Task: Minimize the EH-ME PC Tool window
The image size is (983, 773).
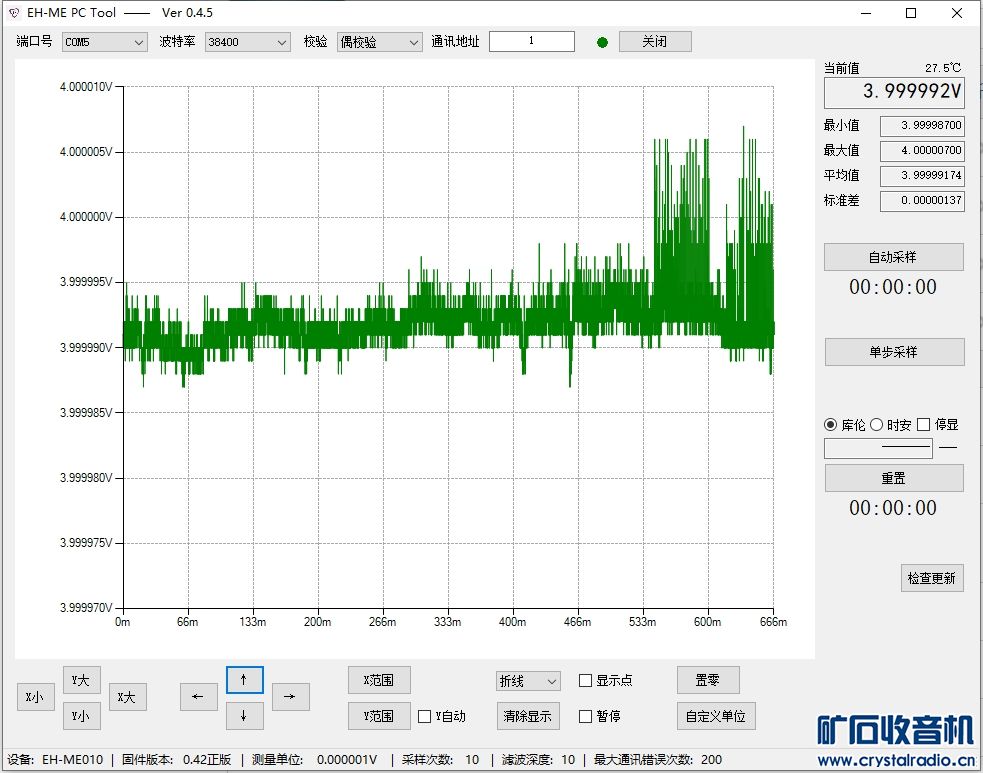Action: click(x=866, y=13)
